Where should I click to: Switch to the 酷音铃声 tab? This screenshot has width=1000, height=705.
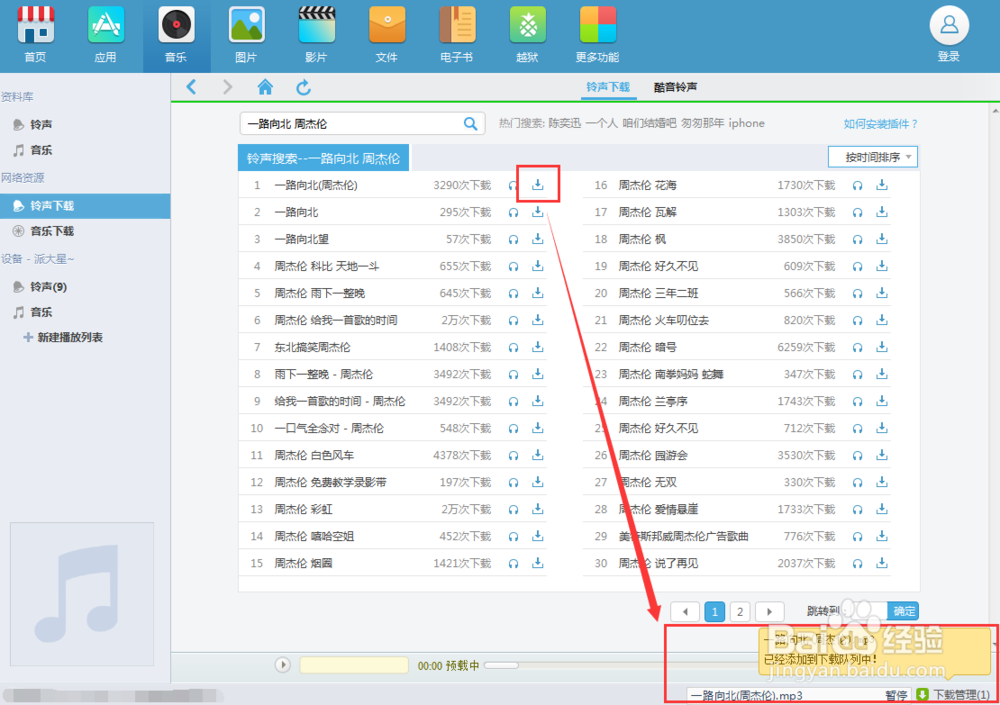click(x=675, y=87)
